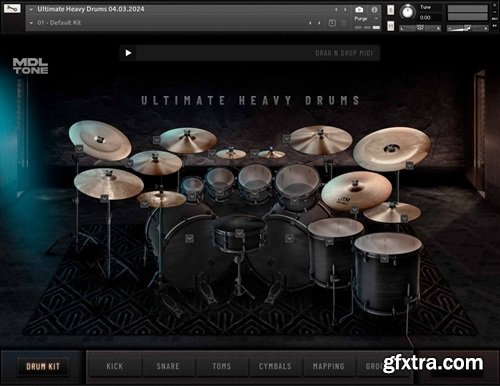Open the wrench instrument edit icon
Image resolution: width=500 pixels, height=386 pixels.
[x=12, y=8]
